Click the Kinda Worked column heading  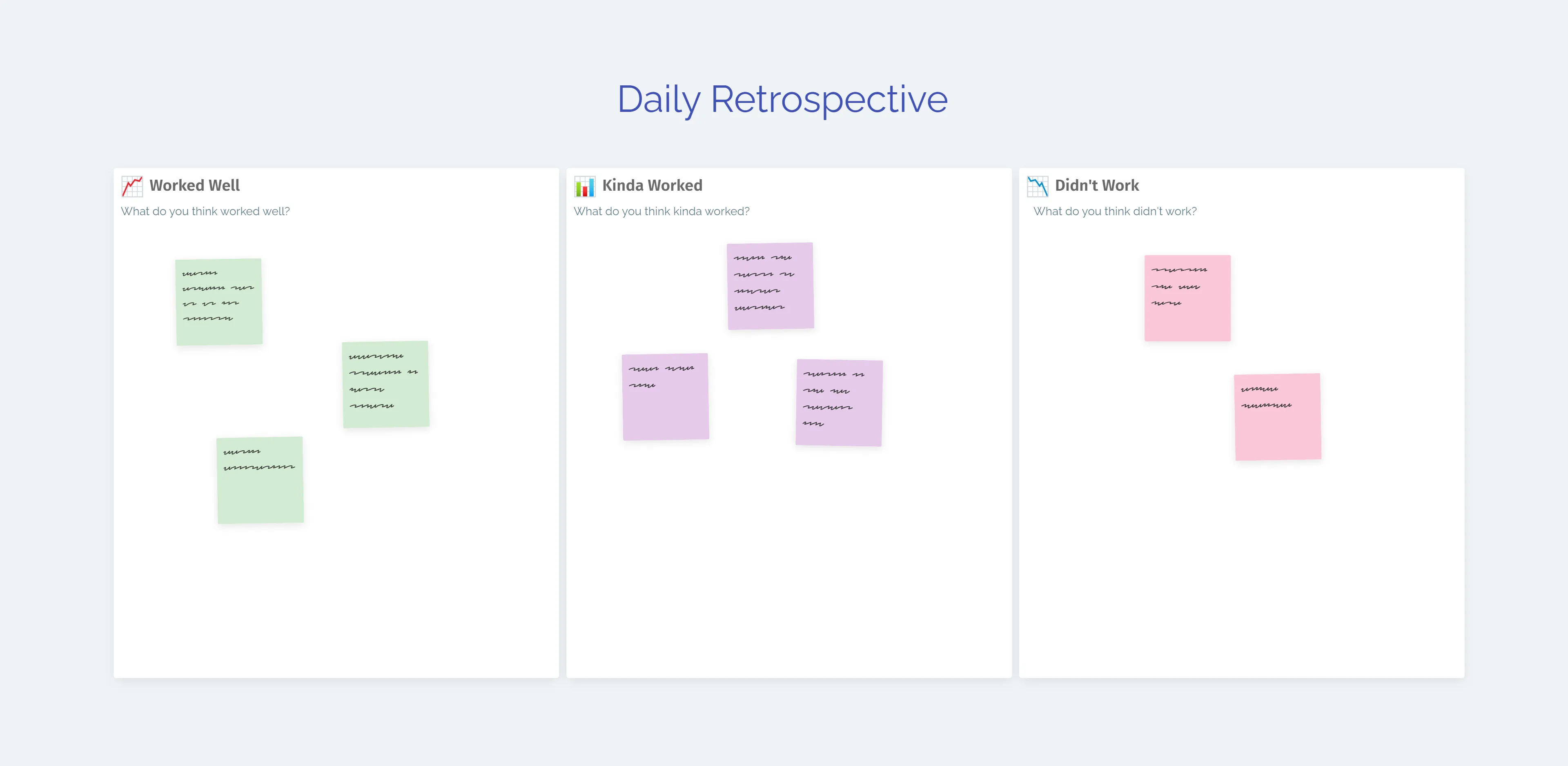click(x=652, y=185)
